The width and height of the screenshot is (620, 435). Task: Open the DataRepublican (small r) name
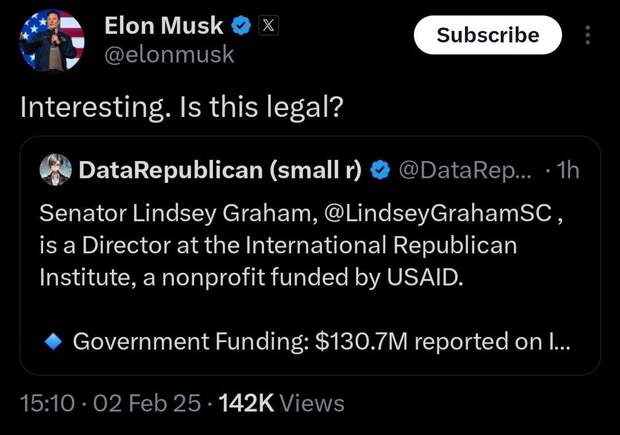tap(220, 170)
